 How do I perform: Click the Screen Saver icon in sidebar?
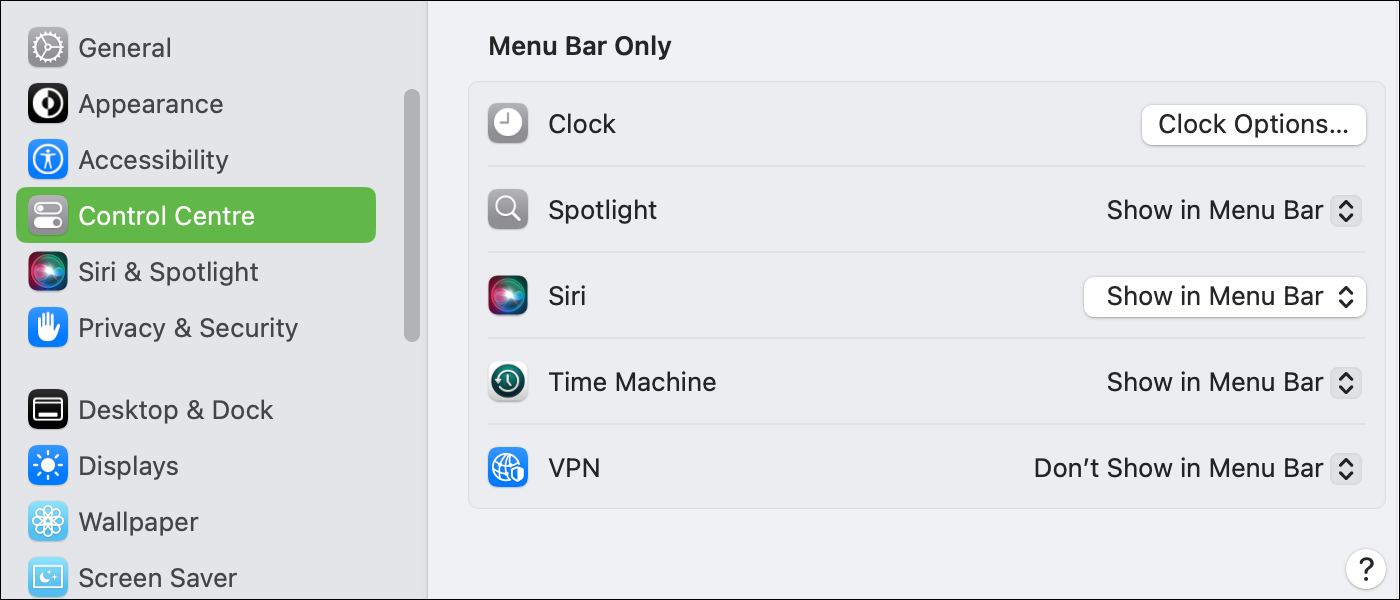point(48,578)
